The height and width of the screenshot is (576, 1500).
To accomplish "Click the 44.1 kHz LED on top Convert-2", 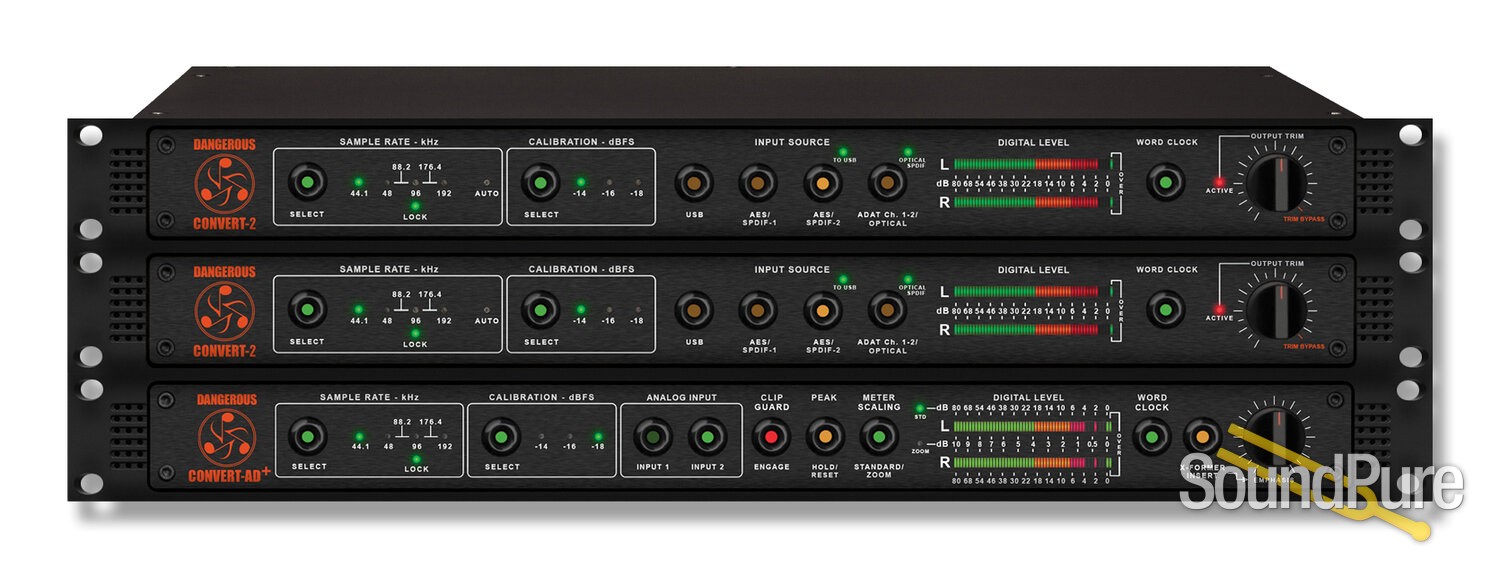I will [x=359, y=182].
